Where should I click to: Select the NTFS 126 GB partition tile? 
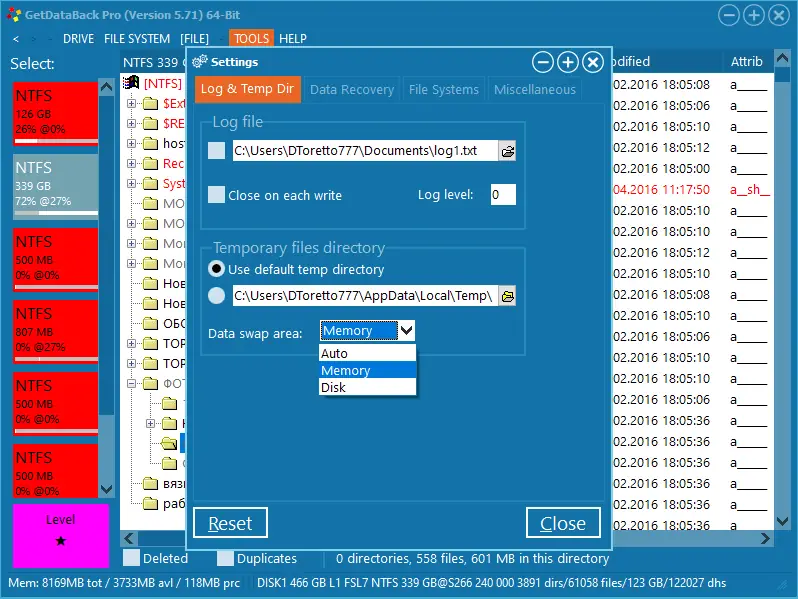tap(55, 113)
